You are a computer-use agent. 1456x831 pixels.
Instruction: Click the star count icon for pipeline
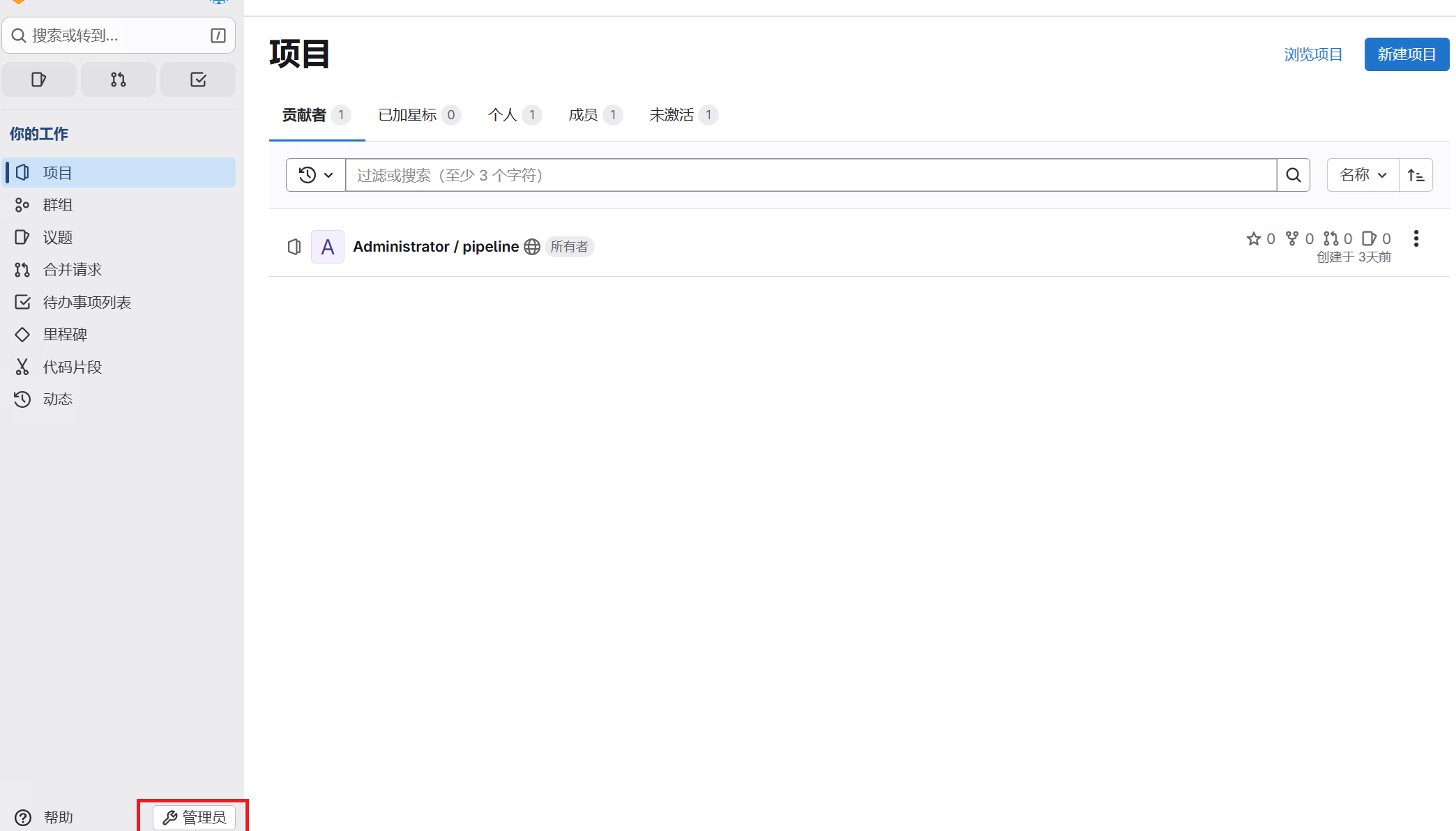tap(1254, 238)
